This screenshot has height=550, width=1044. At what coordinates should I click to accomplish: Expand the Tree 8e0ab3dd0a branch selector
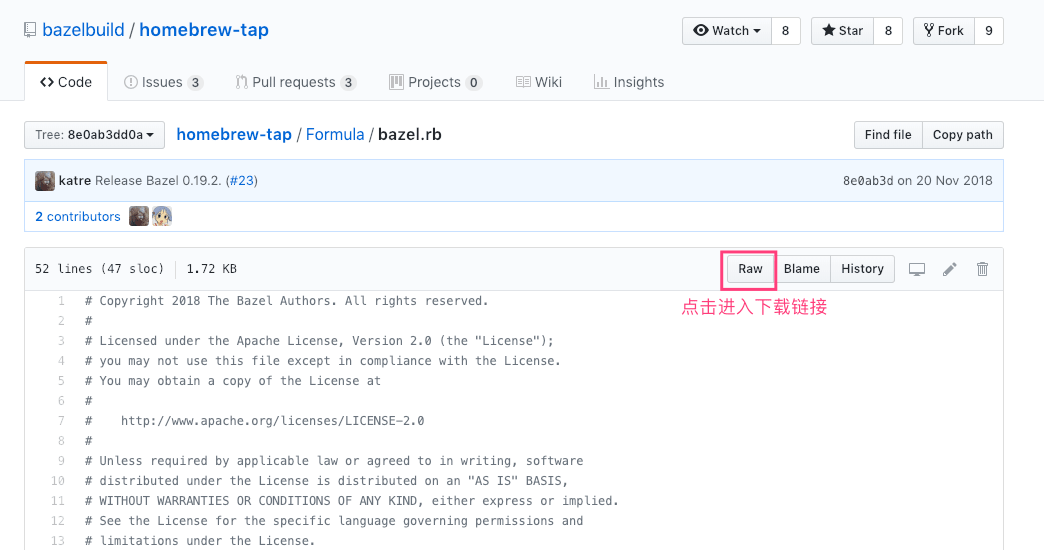coord(94,135)
